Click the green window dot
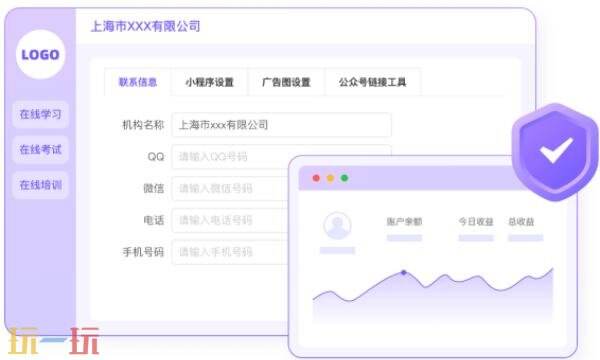Image resolution: width=600 pixels, height=360 pixels. tap(344, 178)
